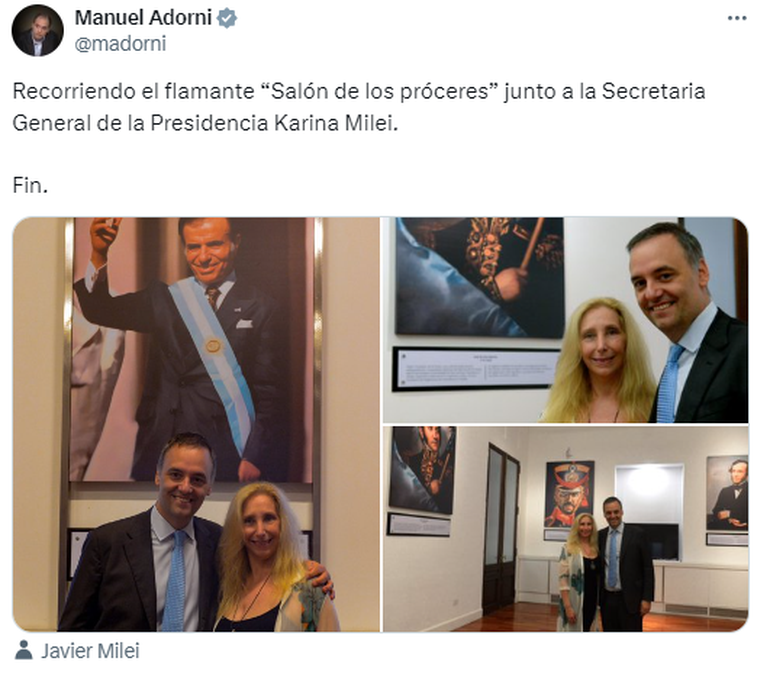Click the black-framed plaque under the top-right painting
This screenshot has width=770, height=674.
coord(476,369)
